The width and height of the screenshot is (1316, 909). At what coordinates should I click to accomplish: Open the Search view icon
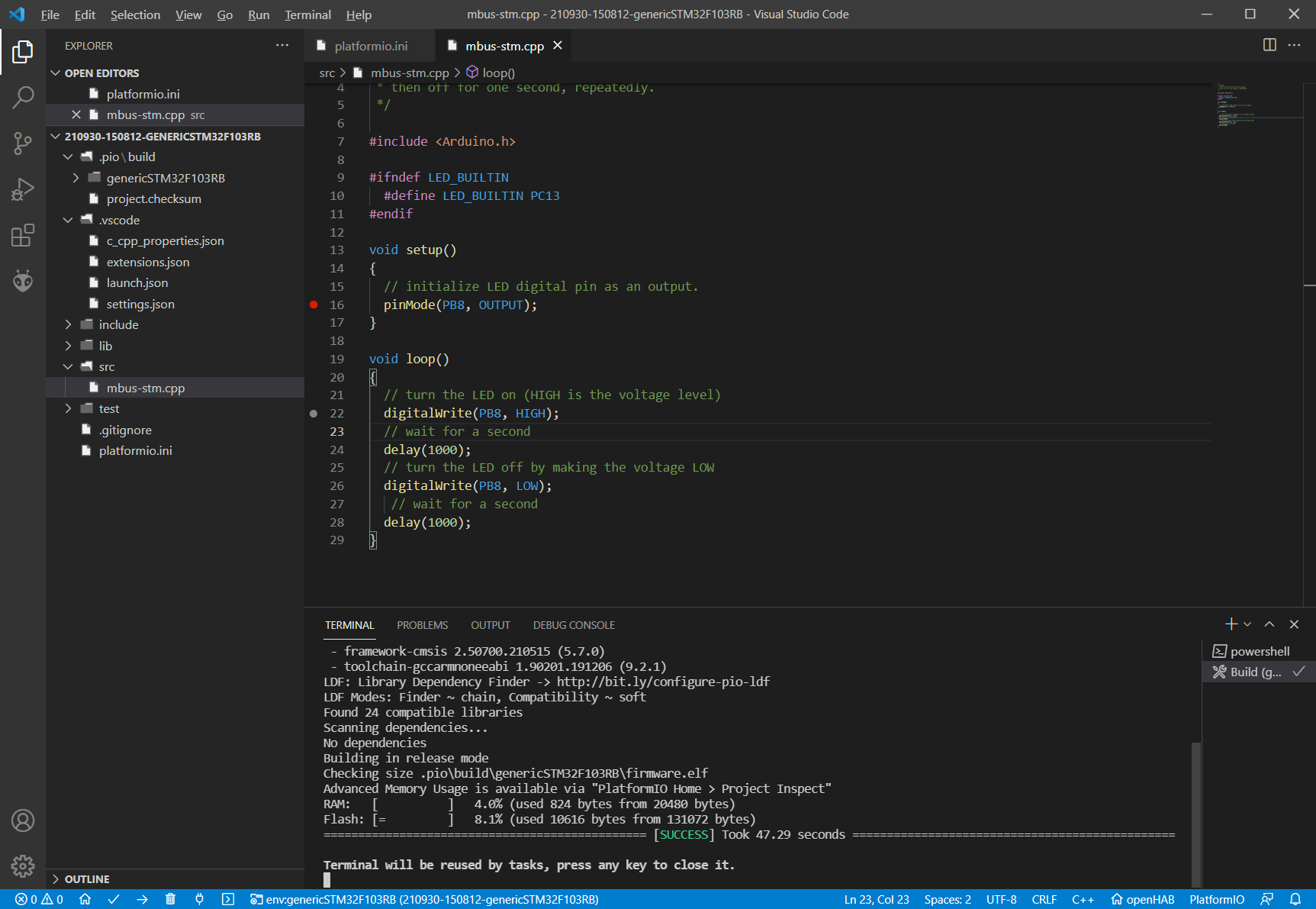(x=23, y=97)
